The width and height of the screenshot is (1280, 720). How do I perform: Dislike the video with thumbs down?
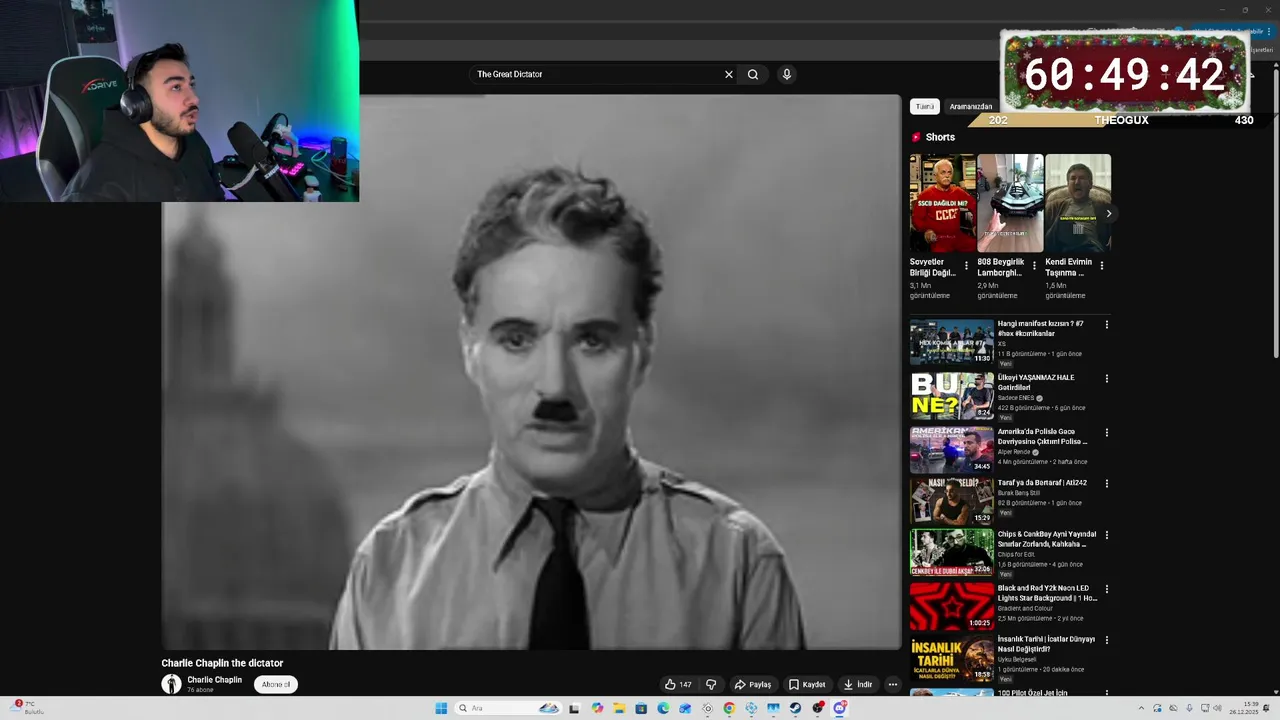point(711,685)
